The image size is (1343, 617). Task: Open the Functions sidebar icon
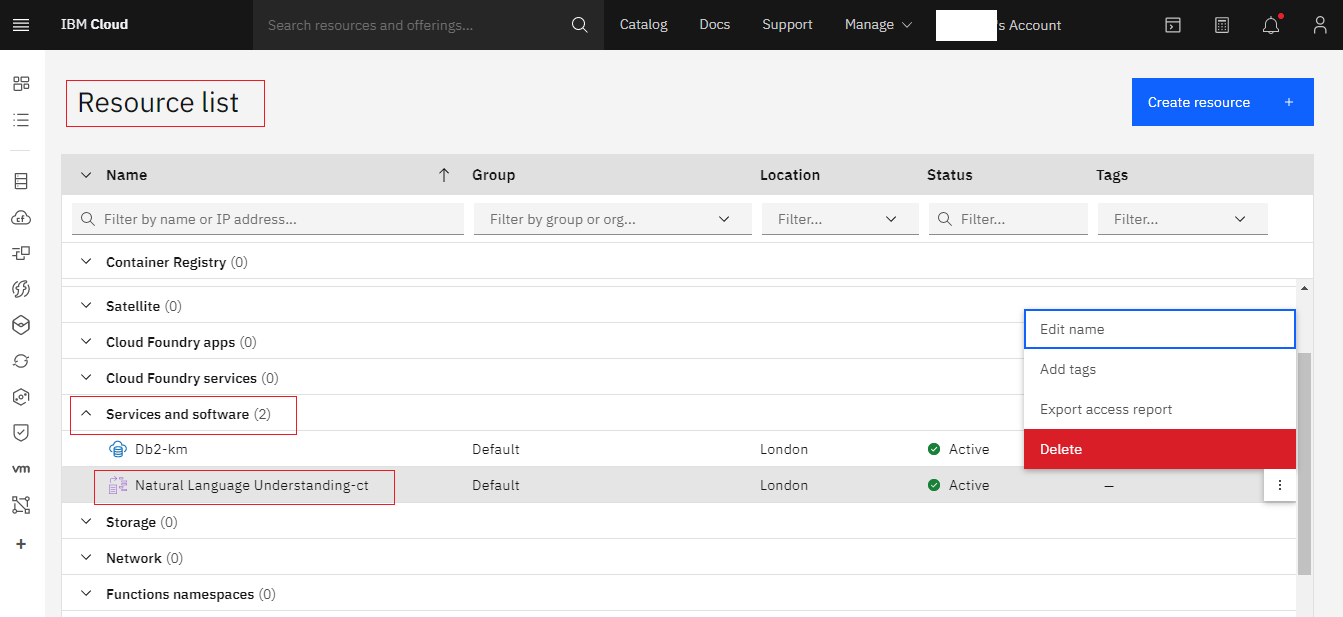click(x=21, y=289)
